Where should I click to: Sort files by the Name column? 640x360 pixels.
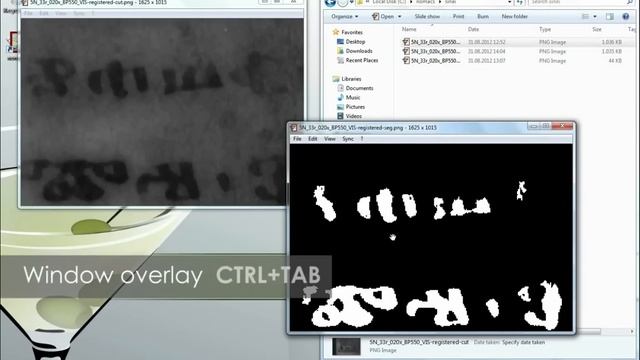tap(409, 29)
